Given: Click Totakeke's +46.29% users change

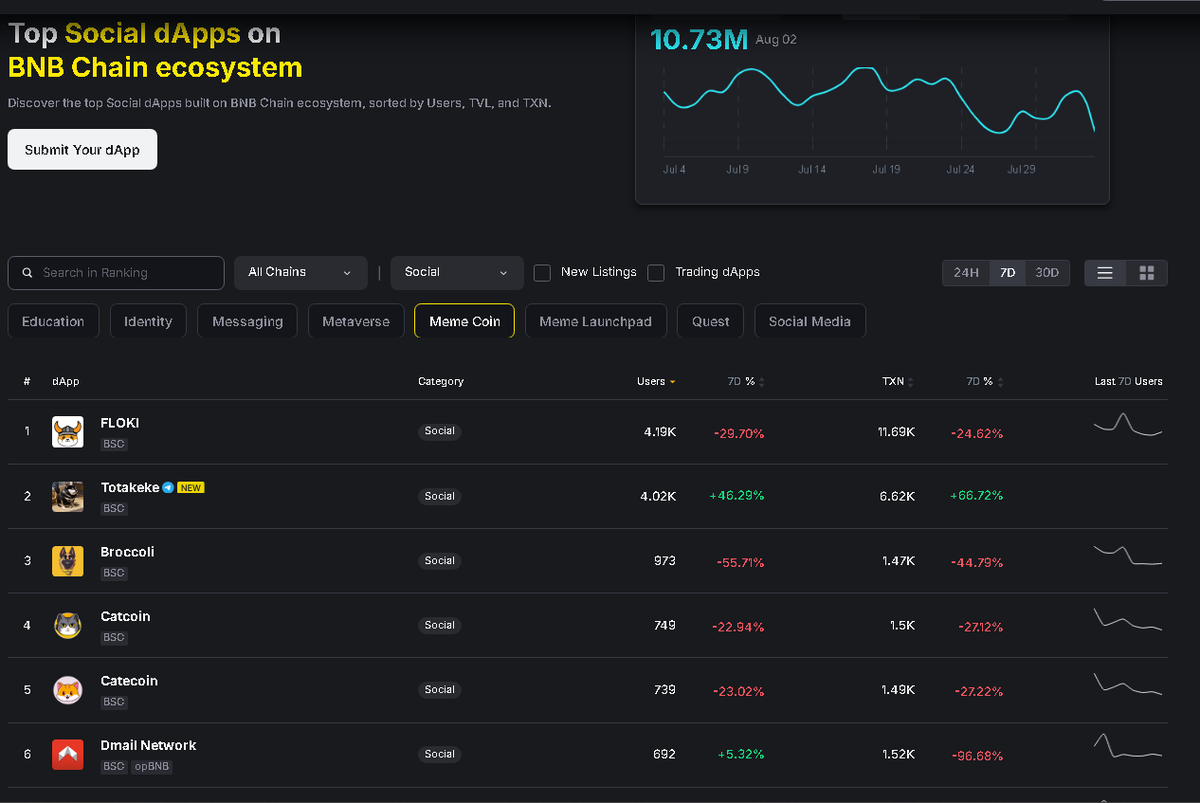Looking at the screenshot, I should 737,497.
